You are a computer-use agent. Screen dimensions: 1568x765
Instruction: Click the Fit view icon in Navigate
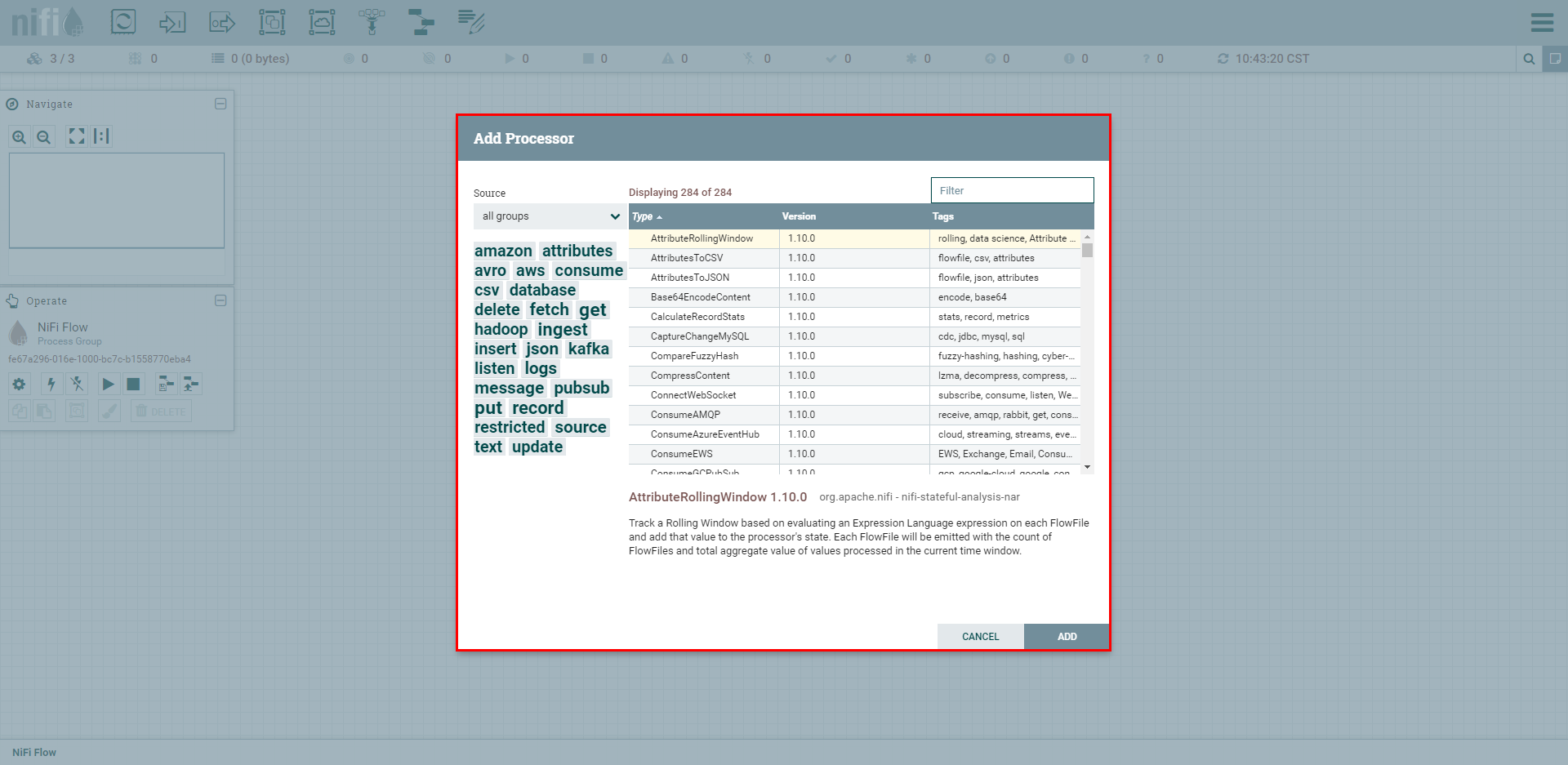pyautogui.click(x=77, y=136)
